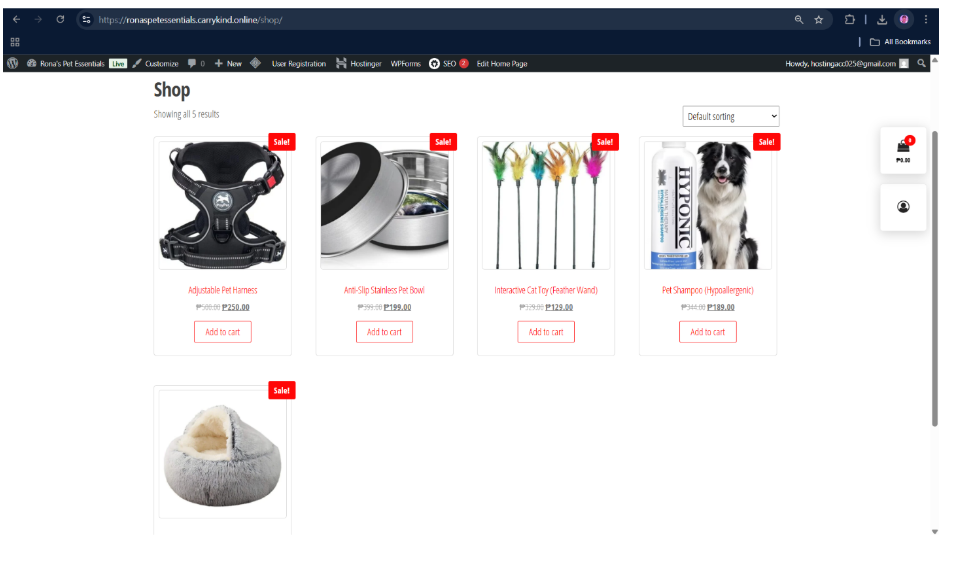Open browser extensions puzzle icon
The height and width of the screenshot is (588, 954).
point(849,19)
